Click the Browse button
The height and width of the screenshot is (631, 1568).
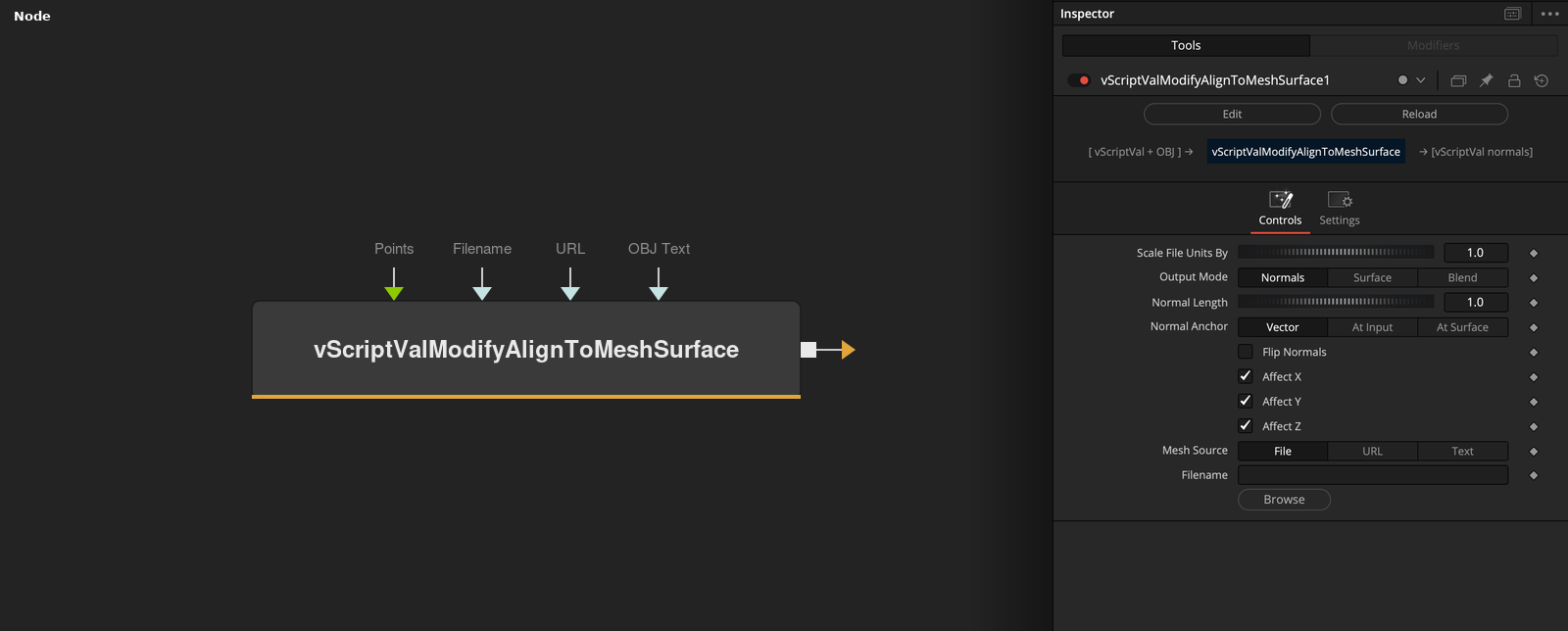1284,500
